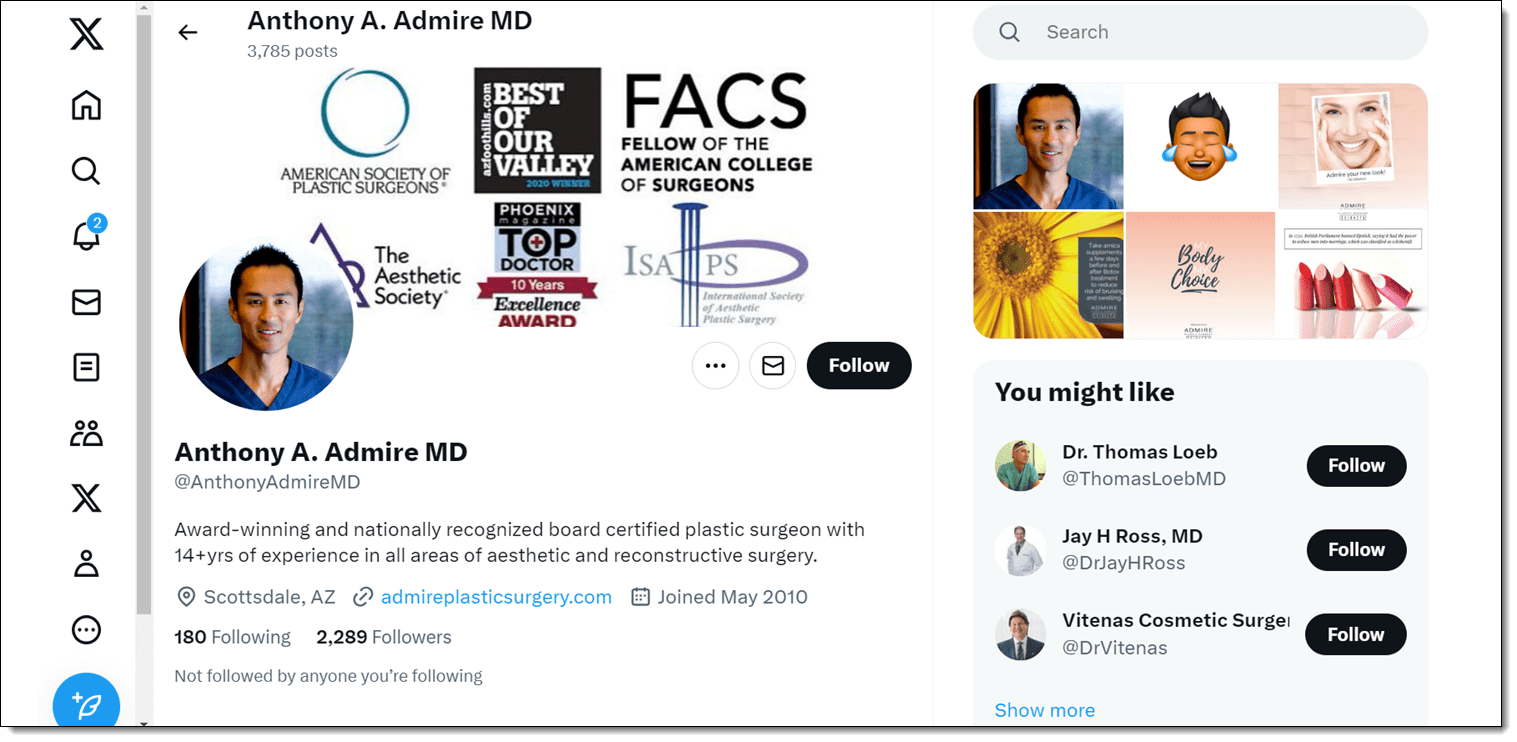The height and width of the screenshot is (742, 1517).
Task: Open the Home feed
Action: (x=86, y=105)
